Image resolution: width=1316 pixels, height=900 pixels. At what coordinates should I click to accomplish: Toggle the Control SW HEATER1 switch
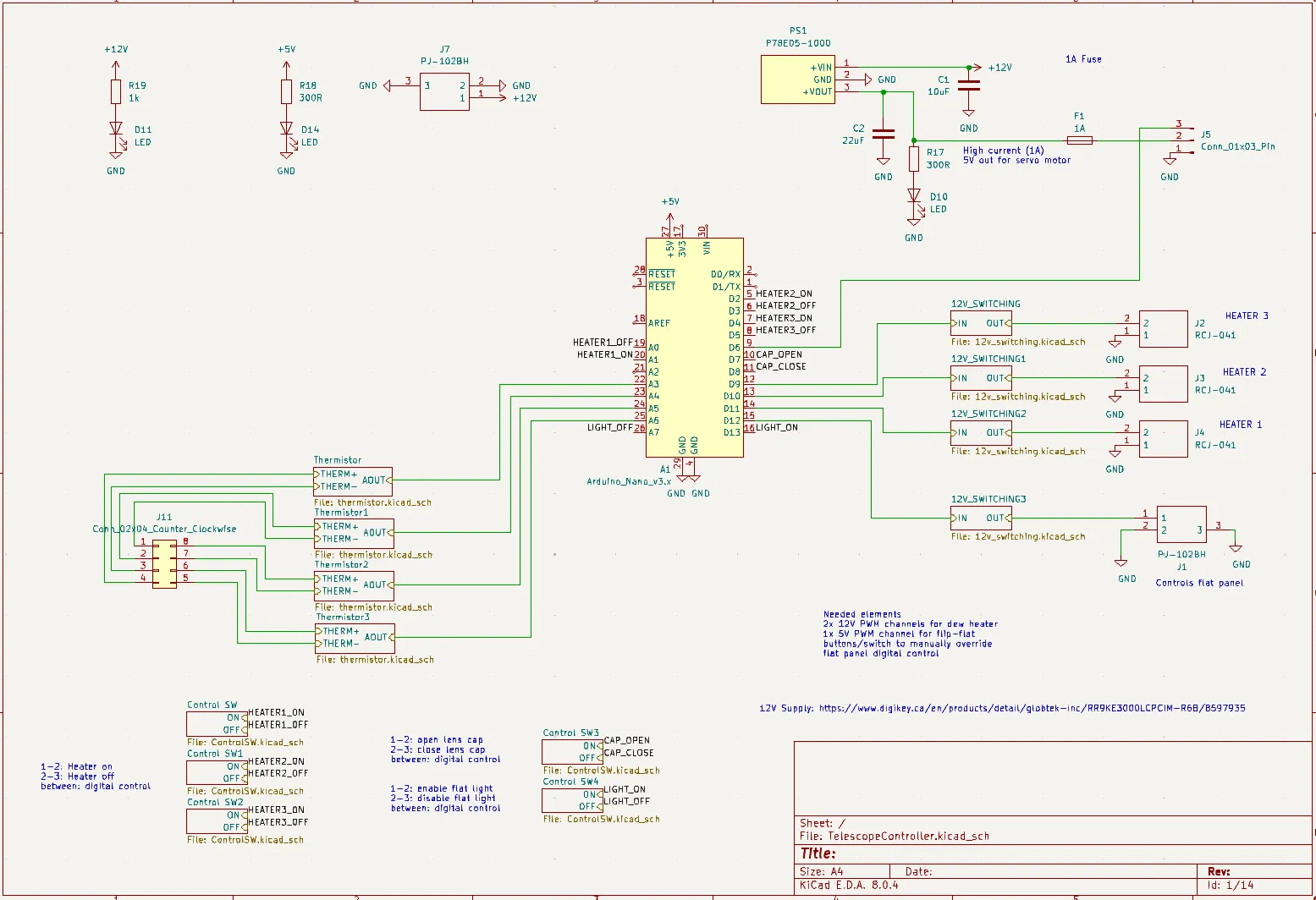coord(216,723)
